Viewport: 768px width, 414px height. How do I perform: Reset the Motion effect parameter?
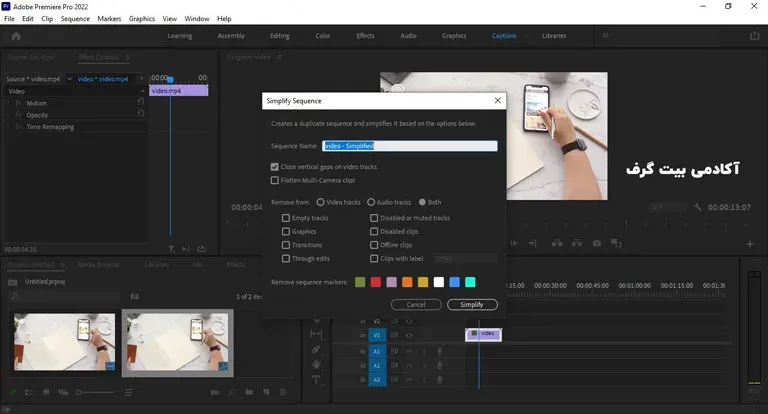141,101
